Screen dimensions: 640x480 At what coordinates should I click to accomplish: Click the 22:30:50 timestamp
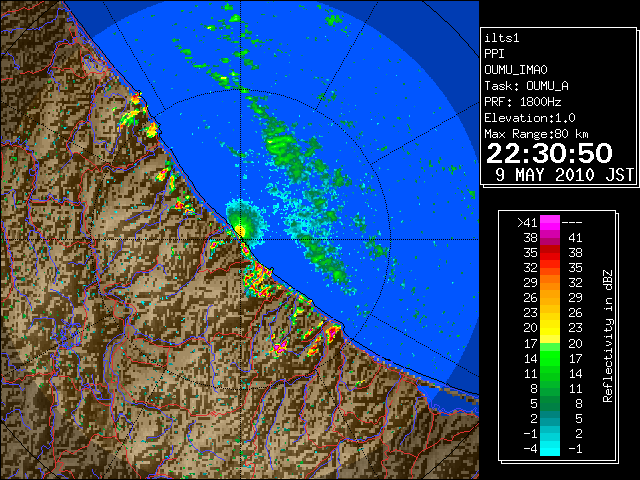[x=549, y=153]
